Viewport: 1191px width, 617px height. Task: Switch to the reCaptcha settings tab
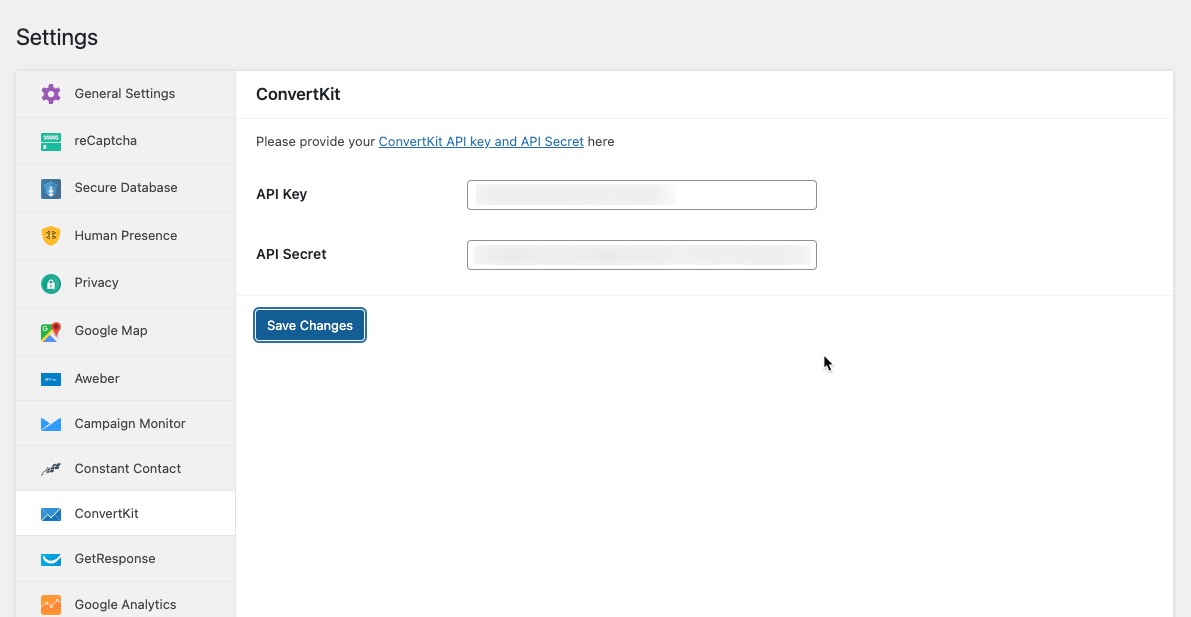(x=105, y=141)
